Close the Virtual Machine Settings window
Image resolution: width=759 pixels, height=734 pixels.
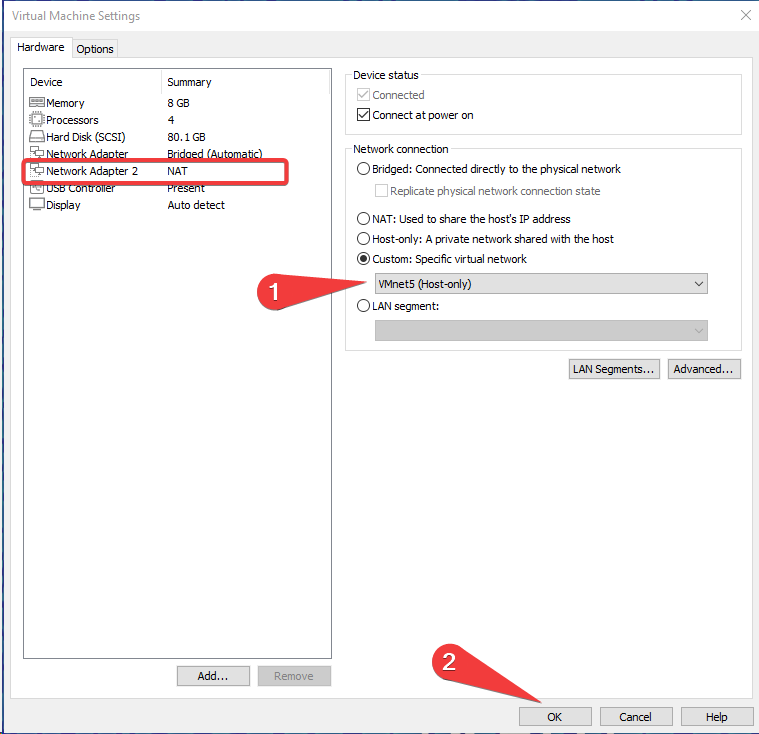745,15
